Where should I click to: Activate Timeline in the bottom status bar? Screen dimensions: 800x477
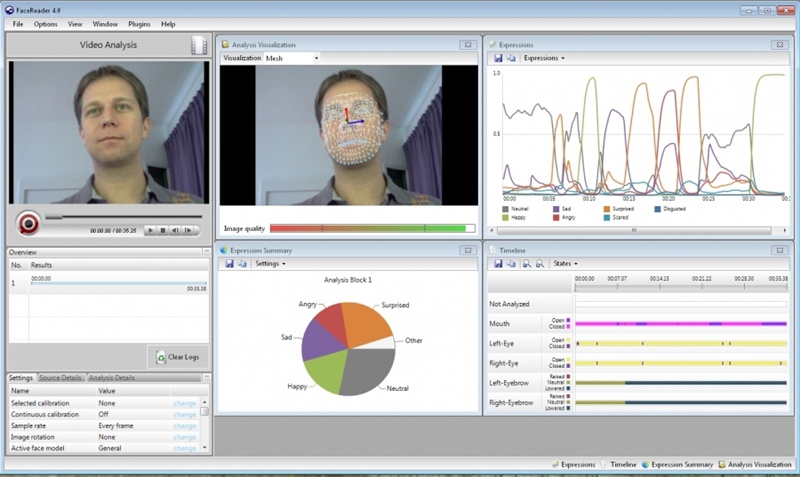click(619, 465)
